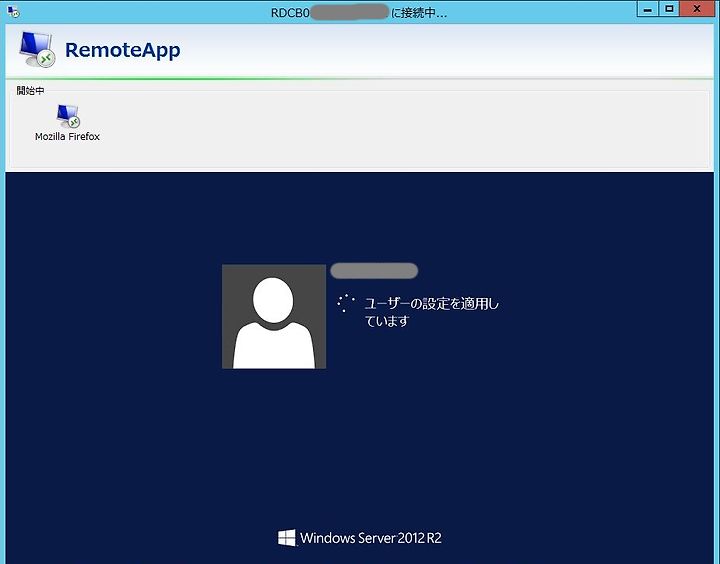Click the Mozilla Firefox RemoteApp icon

click(x=68, y=116)
